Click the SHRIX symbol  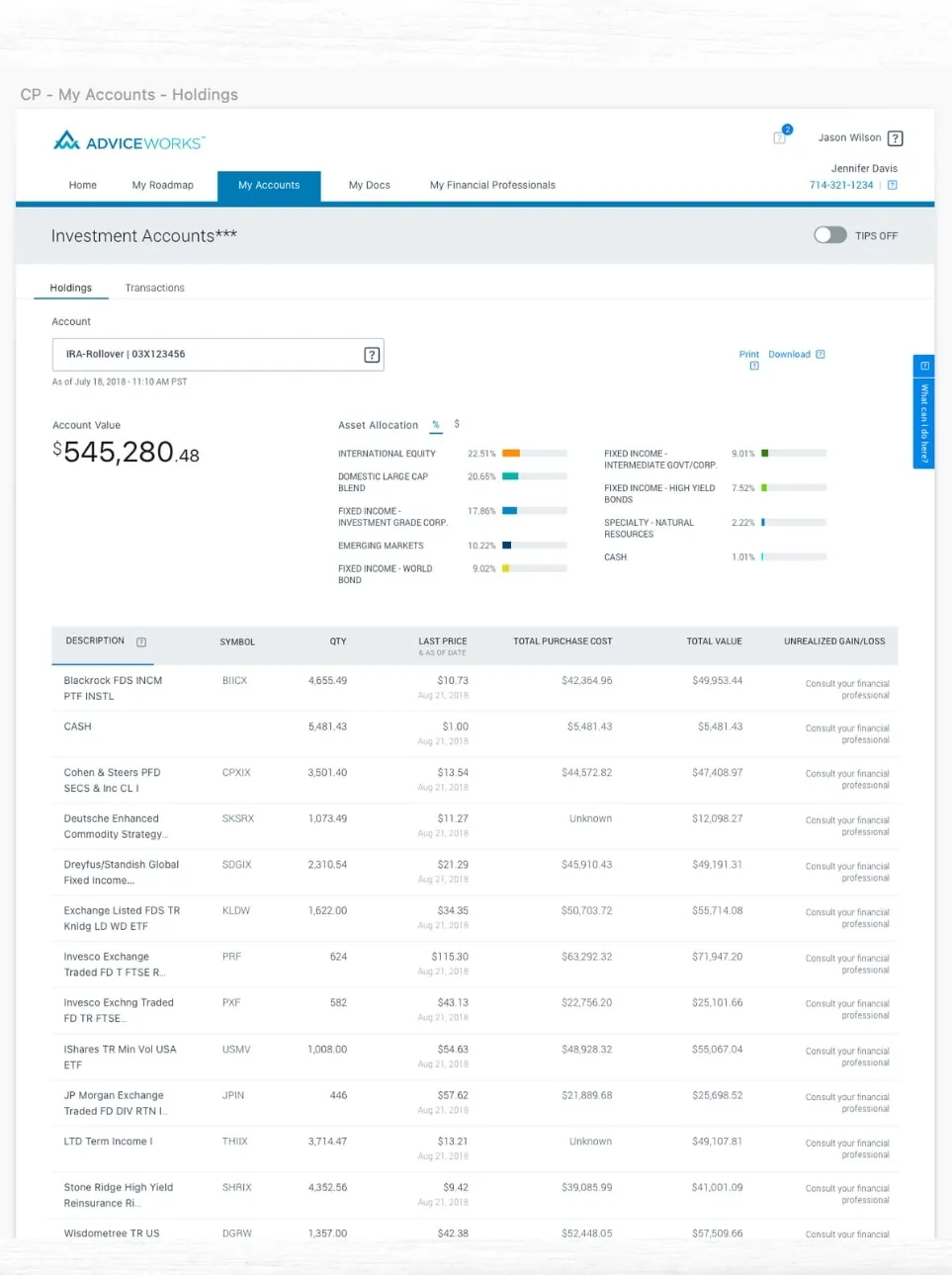pos(236,1187)
